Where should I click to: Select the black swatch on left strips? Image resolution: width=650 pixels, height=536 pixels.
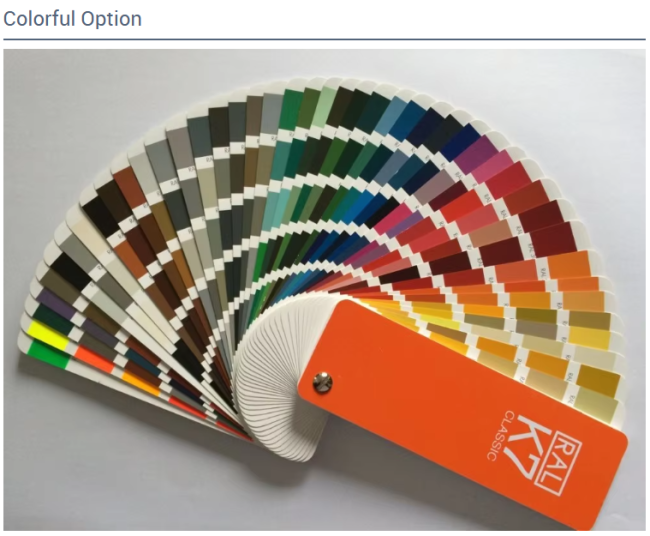(x=71, y=268)
